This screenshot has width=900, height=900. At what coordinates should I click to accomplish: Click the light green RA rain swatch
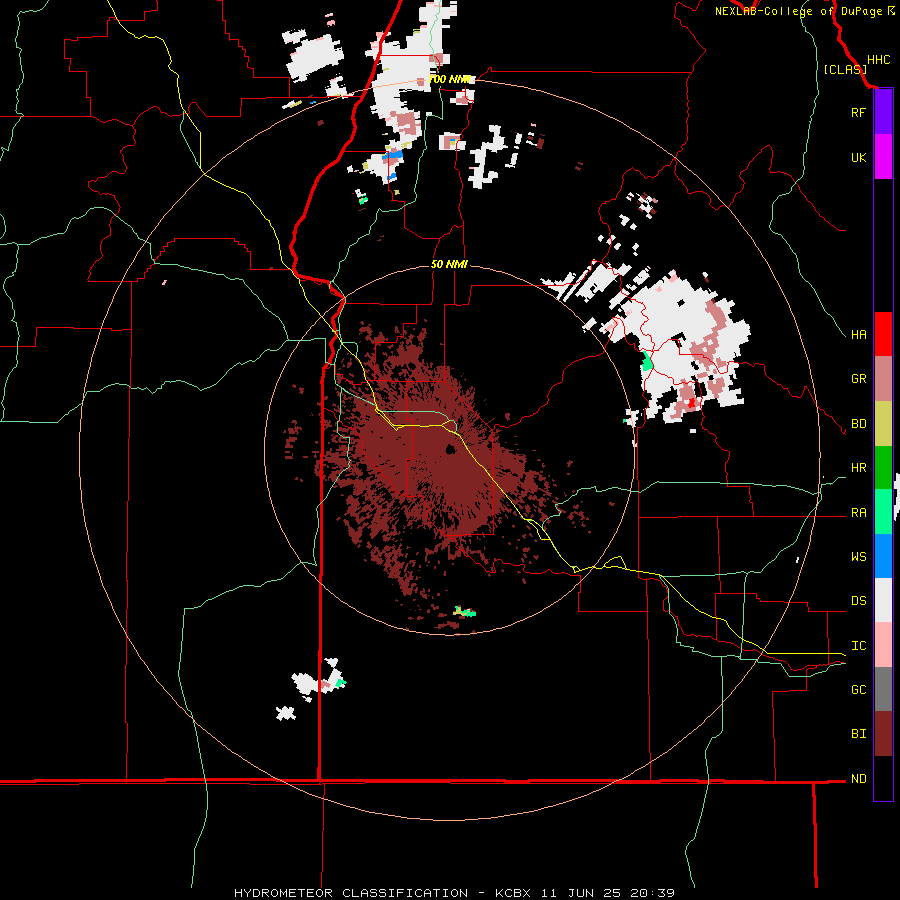coord(883,512)
